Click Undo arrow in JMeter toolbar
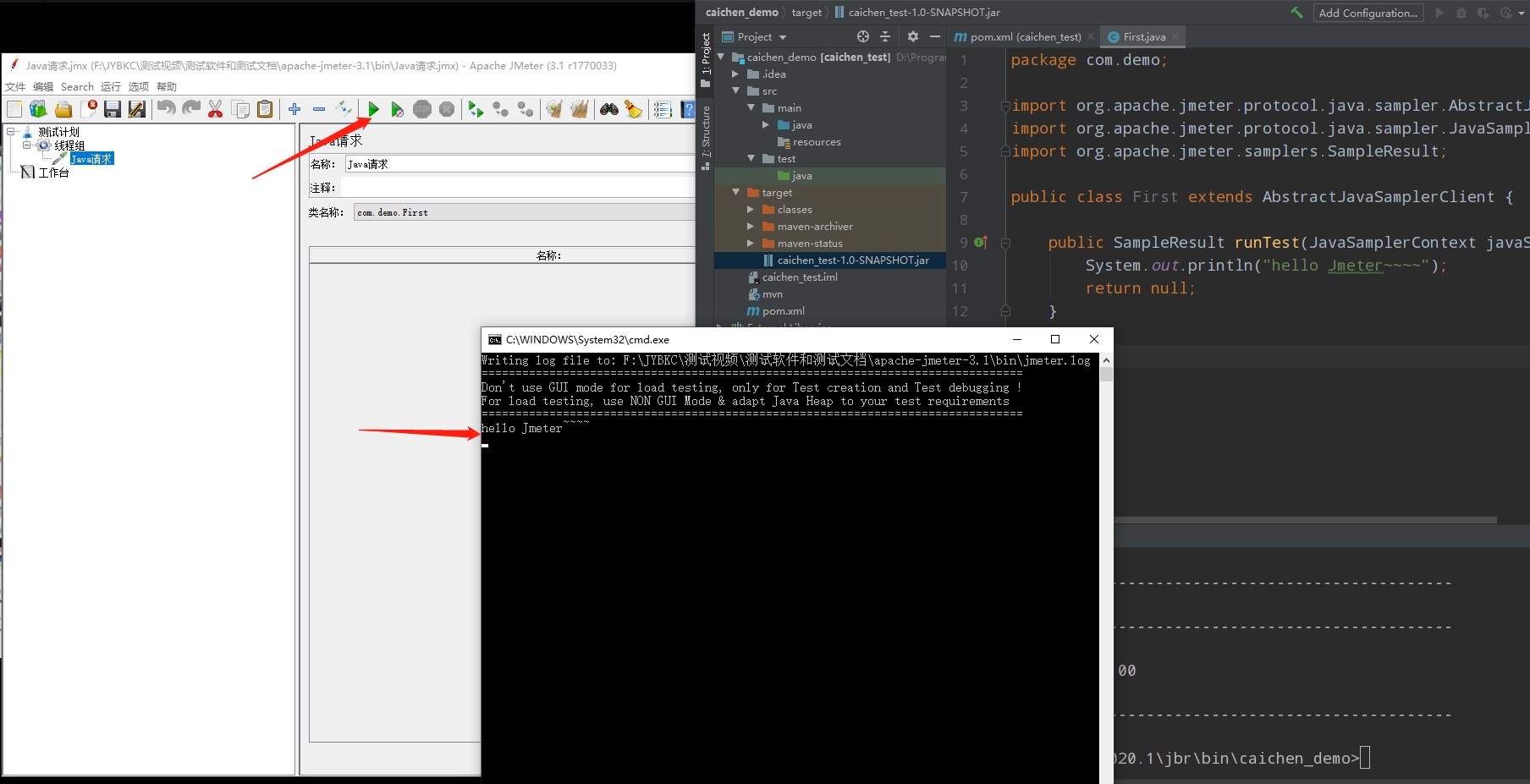 point(167,109)
